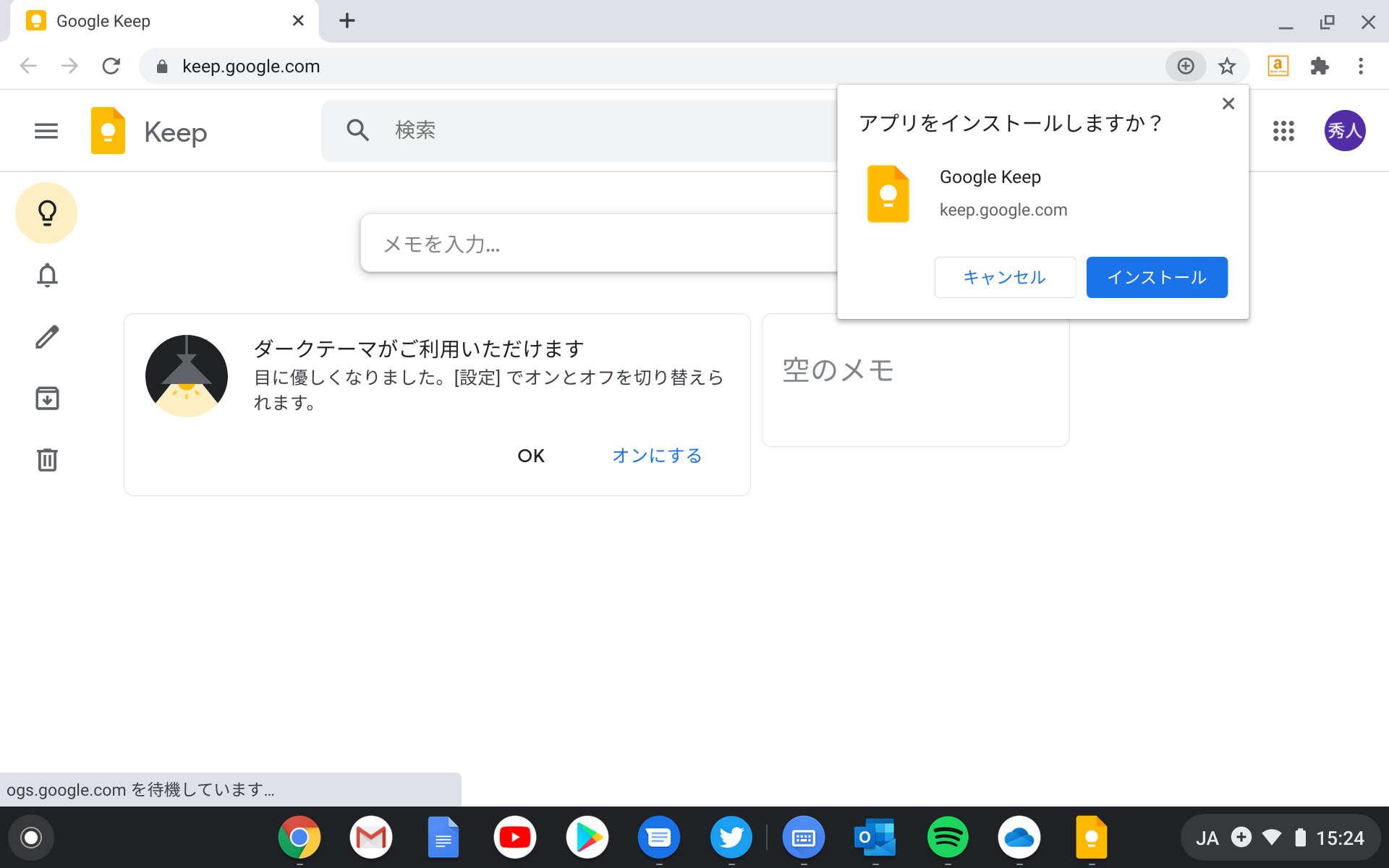Open Reminders via the bell icon
Viewport: 1389px width, 868px height.
[46, 275]
